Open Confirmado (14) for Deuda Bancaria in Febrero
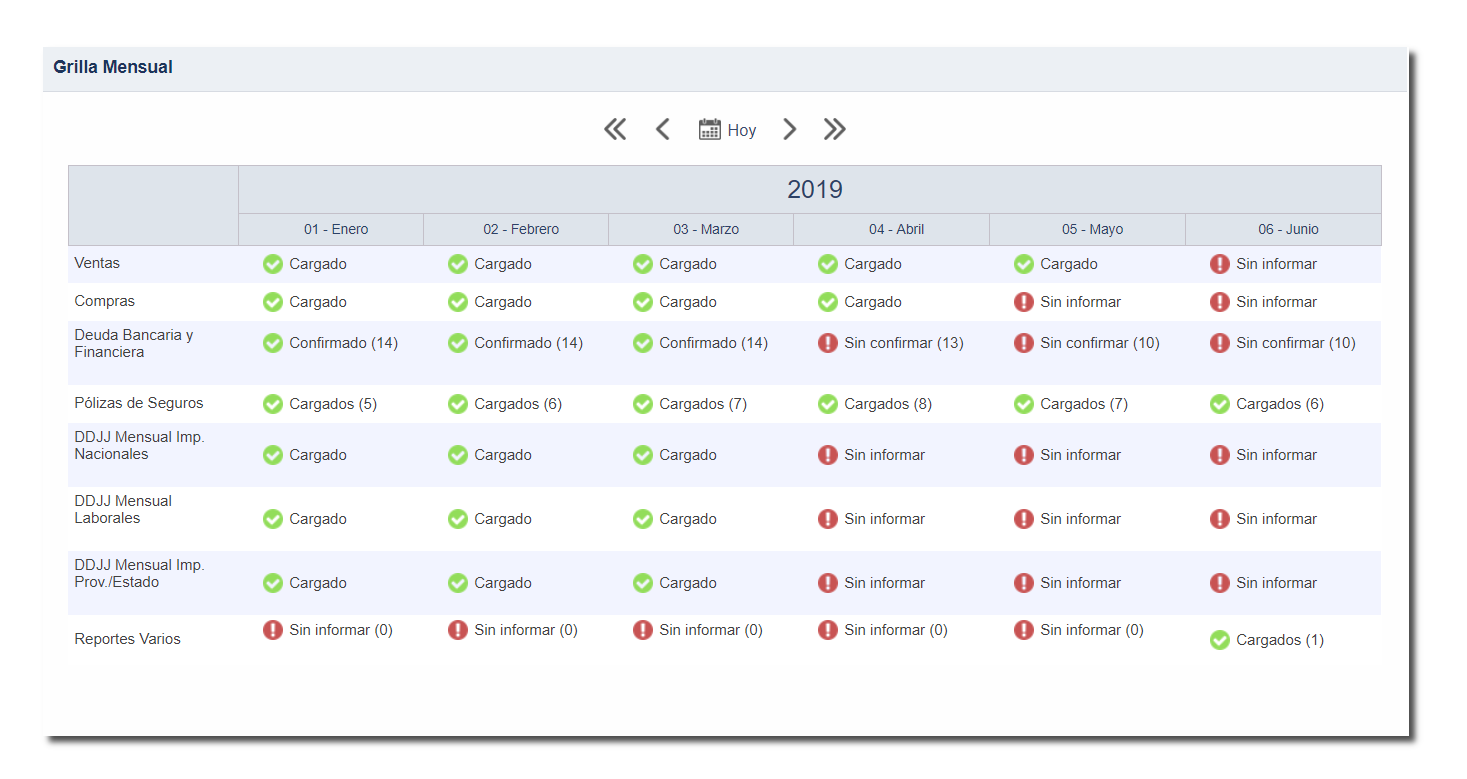This screenshot has width=1467, height=779. click(x=528, y=343)
